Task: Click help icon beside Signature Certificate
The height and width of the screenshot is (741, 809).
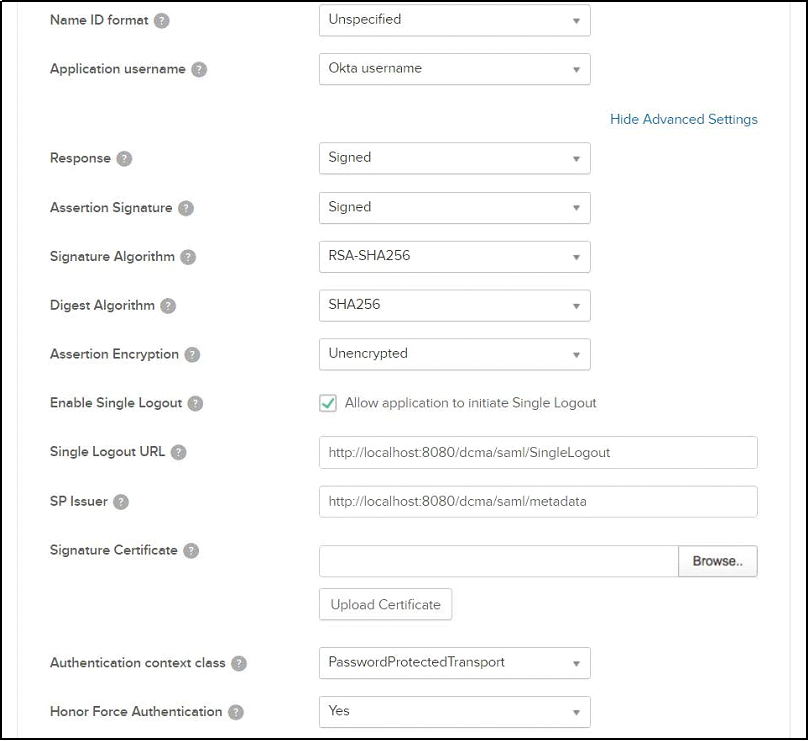Action: coord(191,551)
